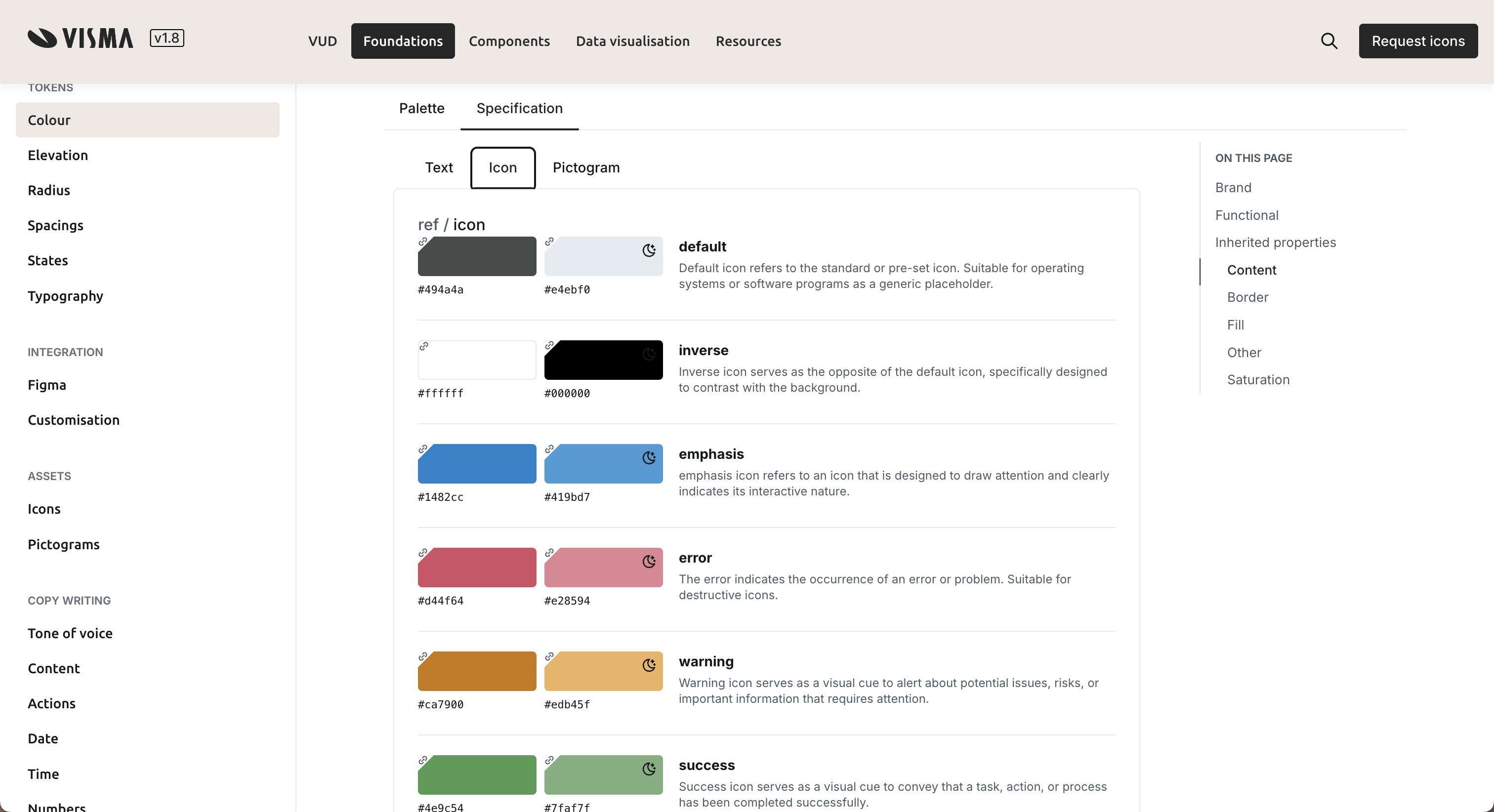Switch to the Palette tab
The height and width of the screenshot is (812, 1494).
(x=421, y=109)
